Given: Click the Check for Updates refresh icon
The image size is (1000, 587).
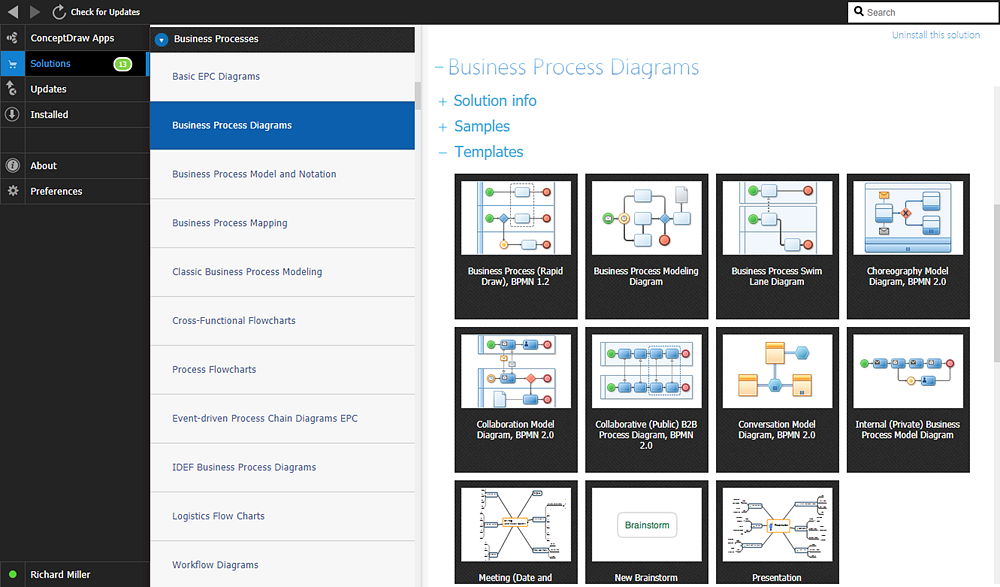Looking at the screenshot, I should tap(59, 12).
